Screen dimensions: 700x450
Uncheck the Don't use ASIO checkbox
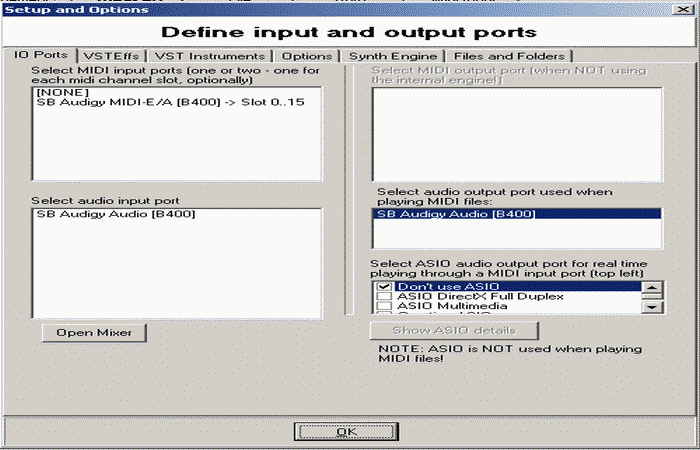tap(384, 287)
